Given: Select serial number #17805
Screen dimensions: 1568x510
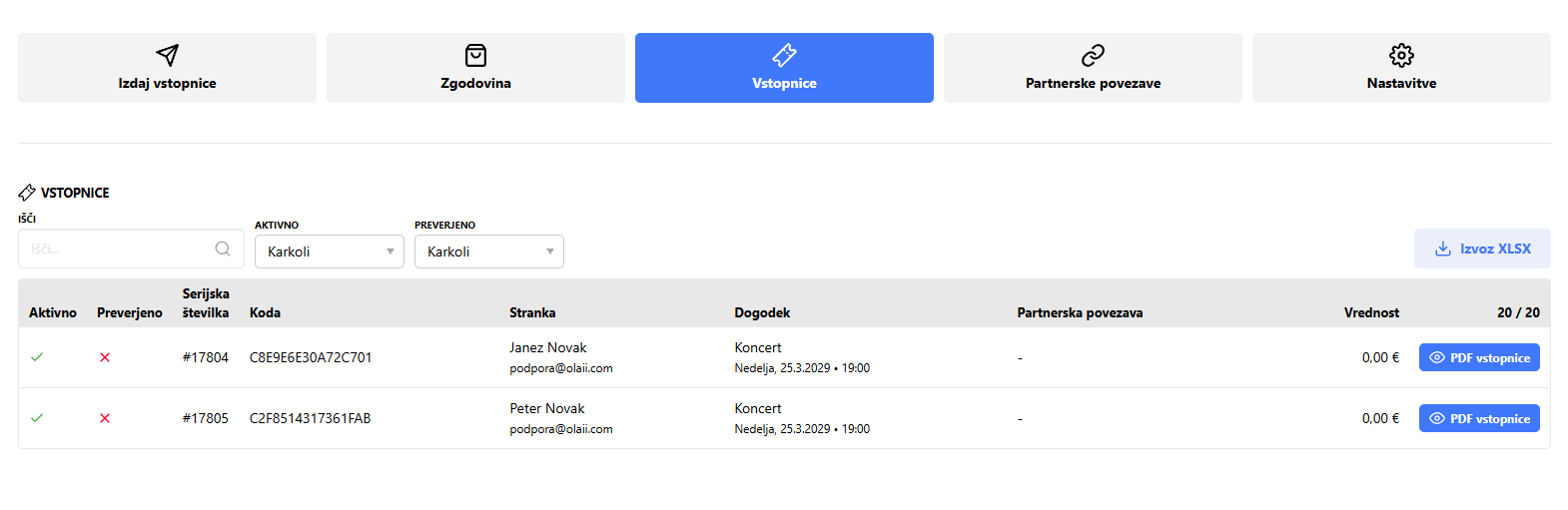Looking at the screenshot, I should pyautogui.click(x=206, y=418).
